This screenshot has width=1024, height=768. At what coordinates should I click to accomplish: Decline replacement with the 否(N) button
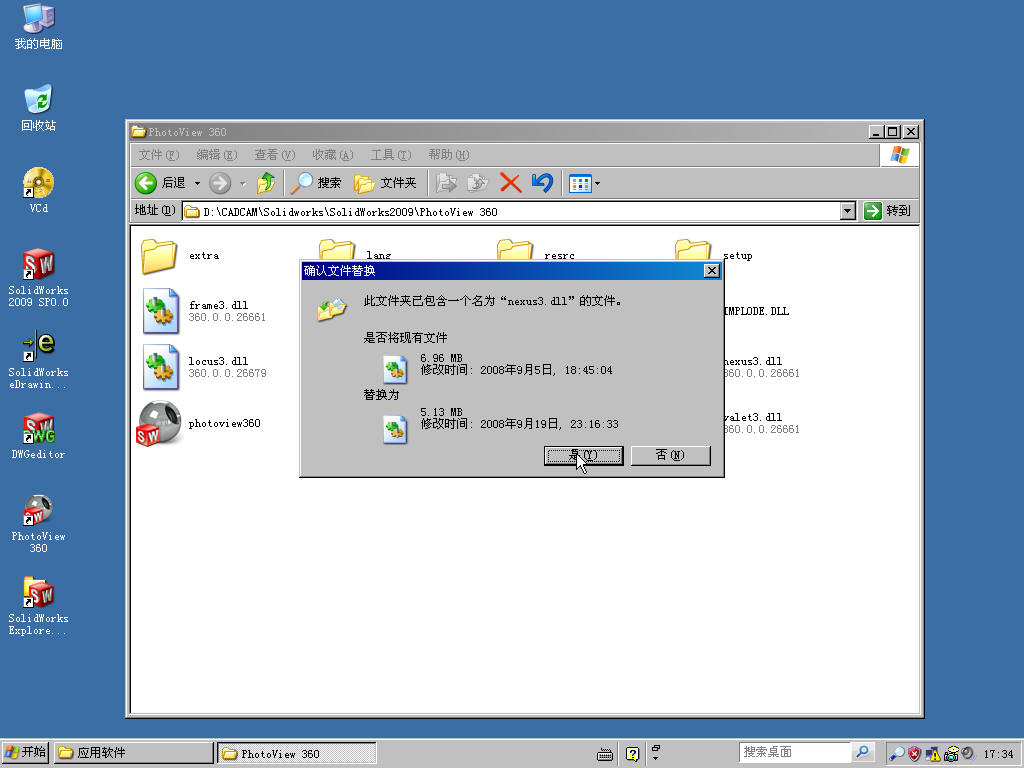pos(670,455)
